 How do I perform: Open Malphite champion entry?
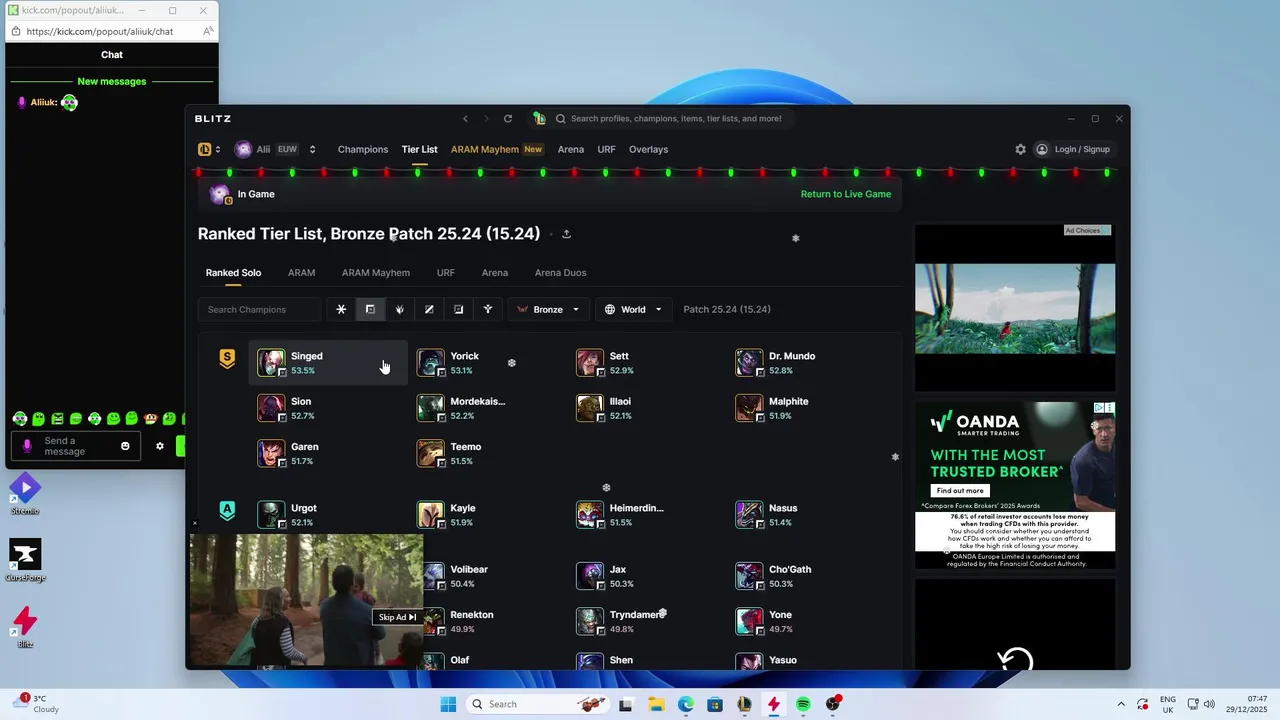pos(806,408)
